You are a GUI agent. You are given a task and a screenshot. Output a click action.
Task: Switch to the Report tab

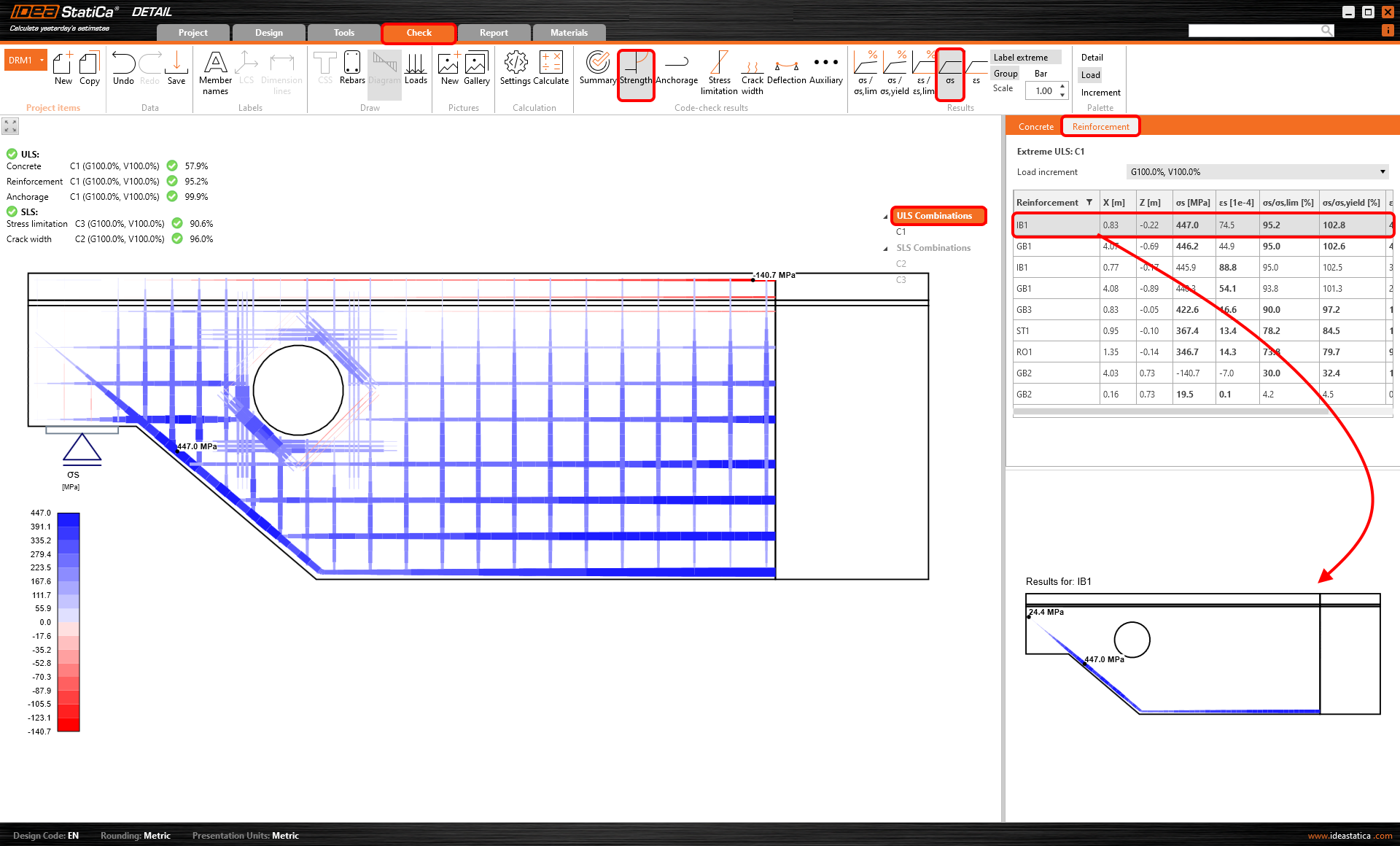click(494, 33)
